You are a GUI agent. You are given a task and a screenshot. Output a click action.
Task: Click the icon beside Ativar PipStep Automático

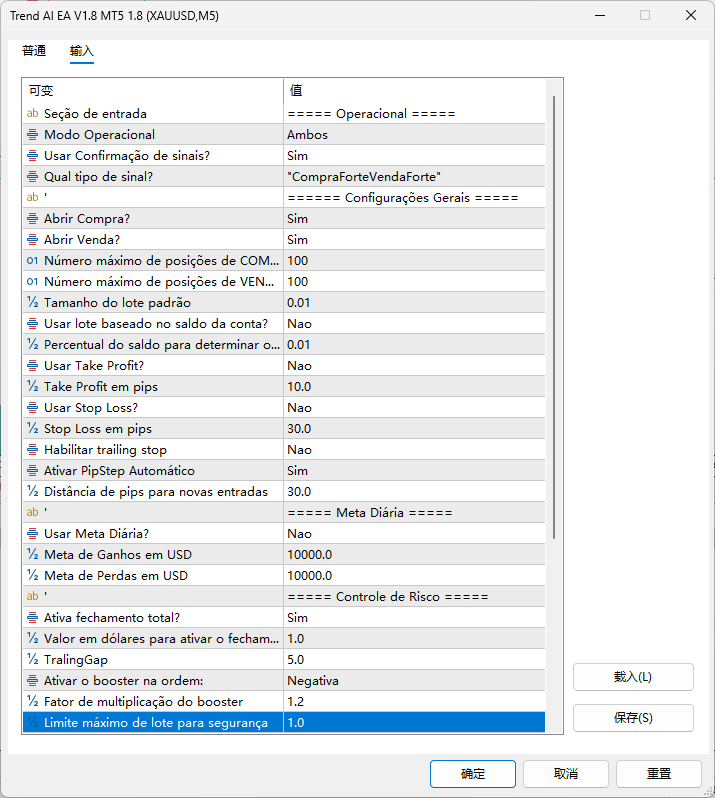point(32,471)
